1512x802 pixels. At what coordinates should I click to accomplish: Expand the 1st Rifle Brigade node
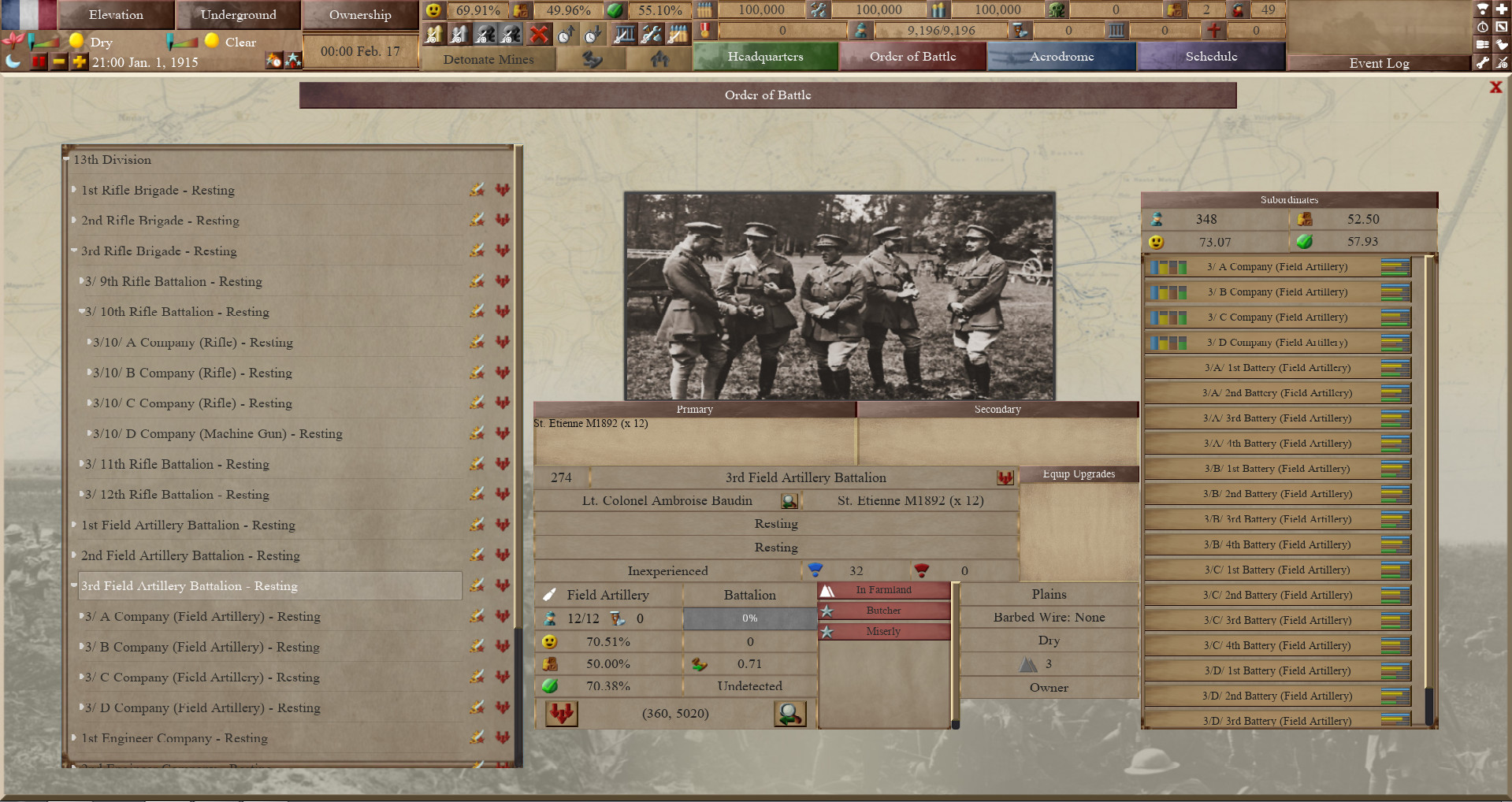click(x=74, y=190)
